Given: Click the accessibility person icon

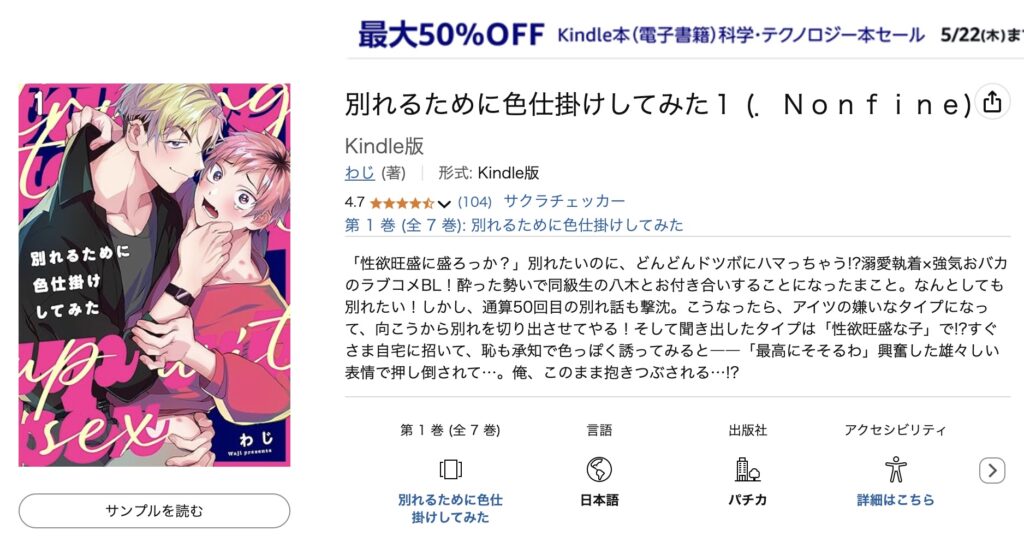Looking at the screenshot, I should click(895, 469).
